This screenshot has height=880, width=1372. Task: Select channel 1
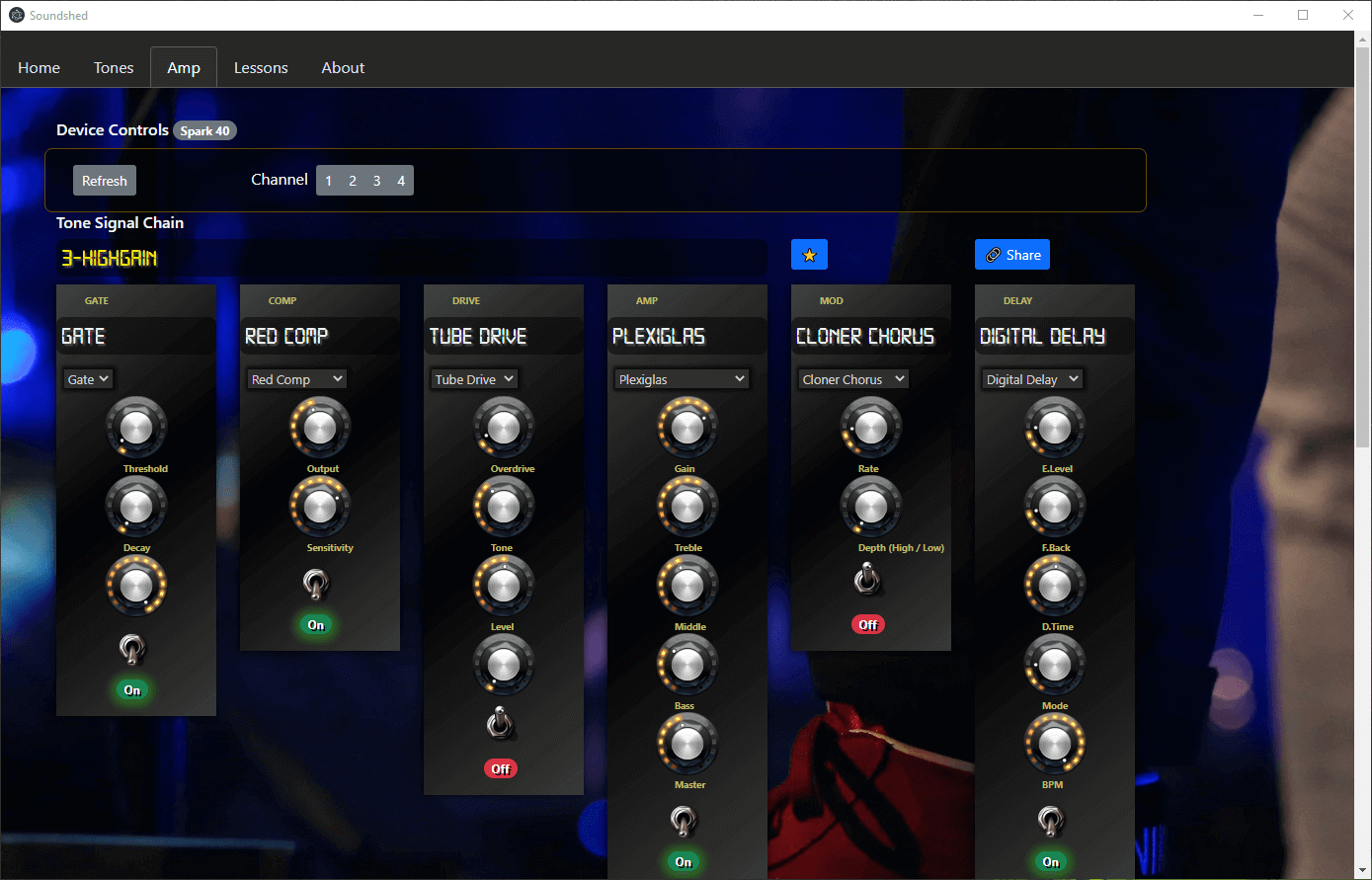click(x=329, y=181)
